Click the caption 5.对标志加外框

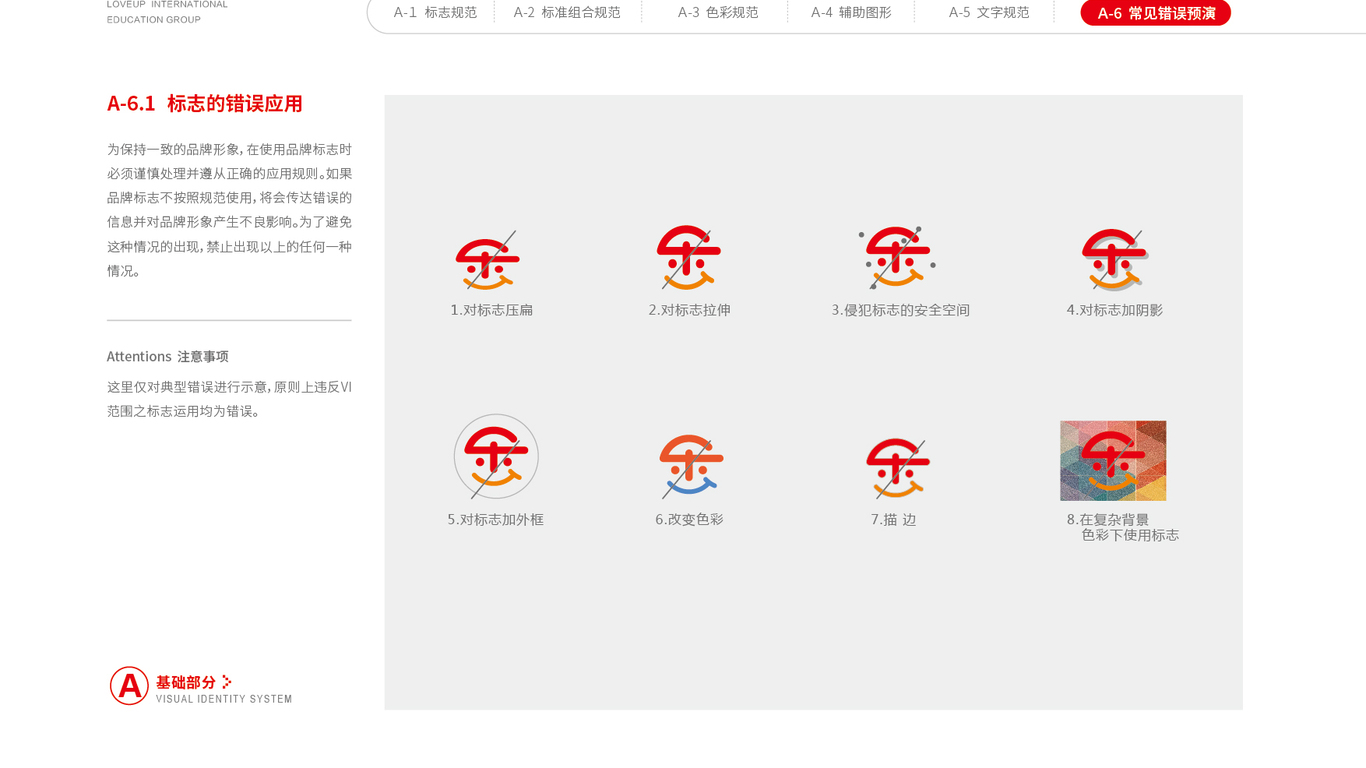click(x=495, y=520)
